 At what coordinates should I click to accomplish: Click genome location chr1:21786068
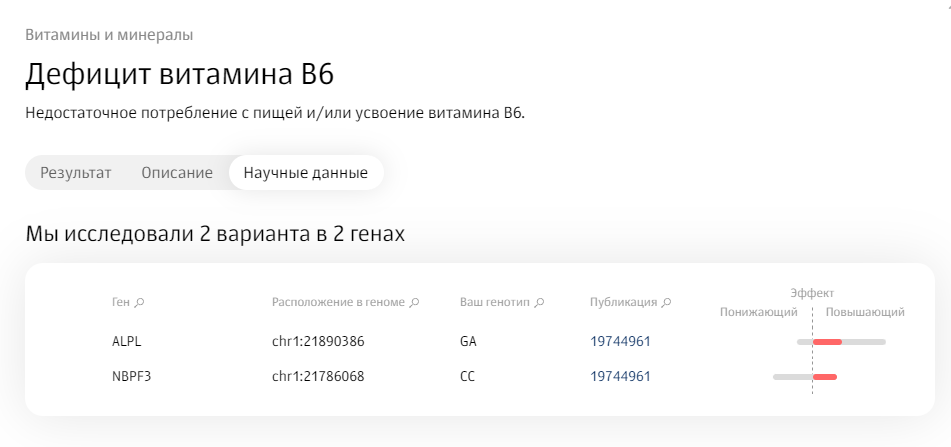(x=318, y=377)
